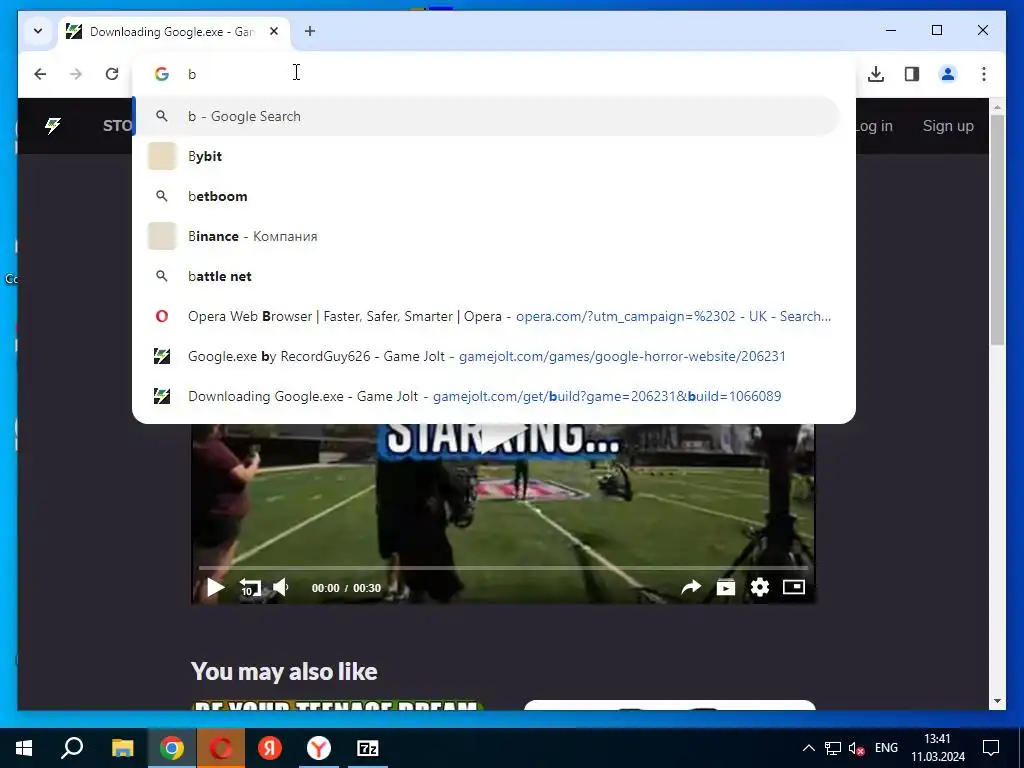Open the video playlist icon
The width and height of the screenshot is (1024, 768).
[726, 588]
